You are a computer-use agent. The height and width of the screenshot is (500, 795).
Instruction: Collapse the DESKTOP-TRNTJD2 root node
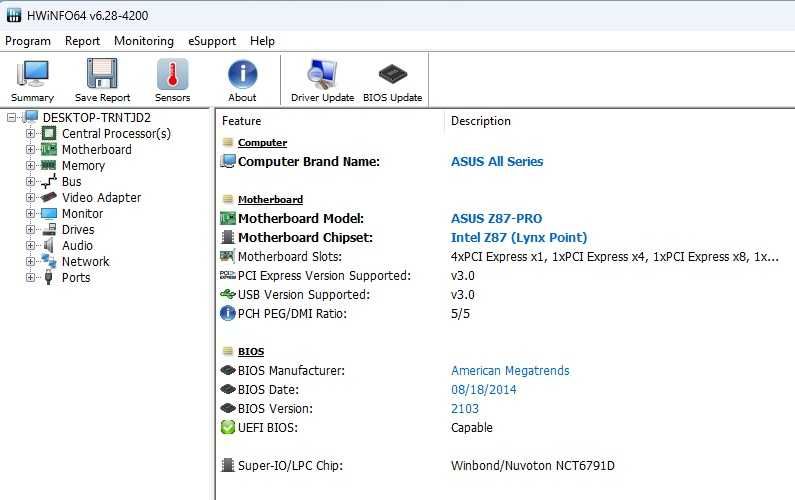click(x=12, y=118)
